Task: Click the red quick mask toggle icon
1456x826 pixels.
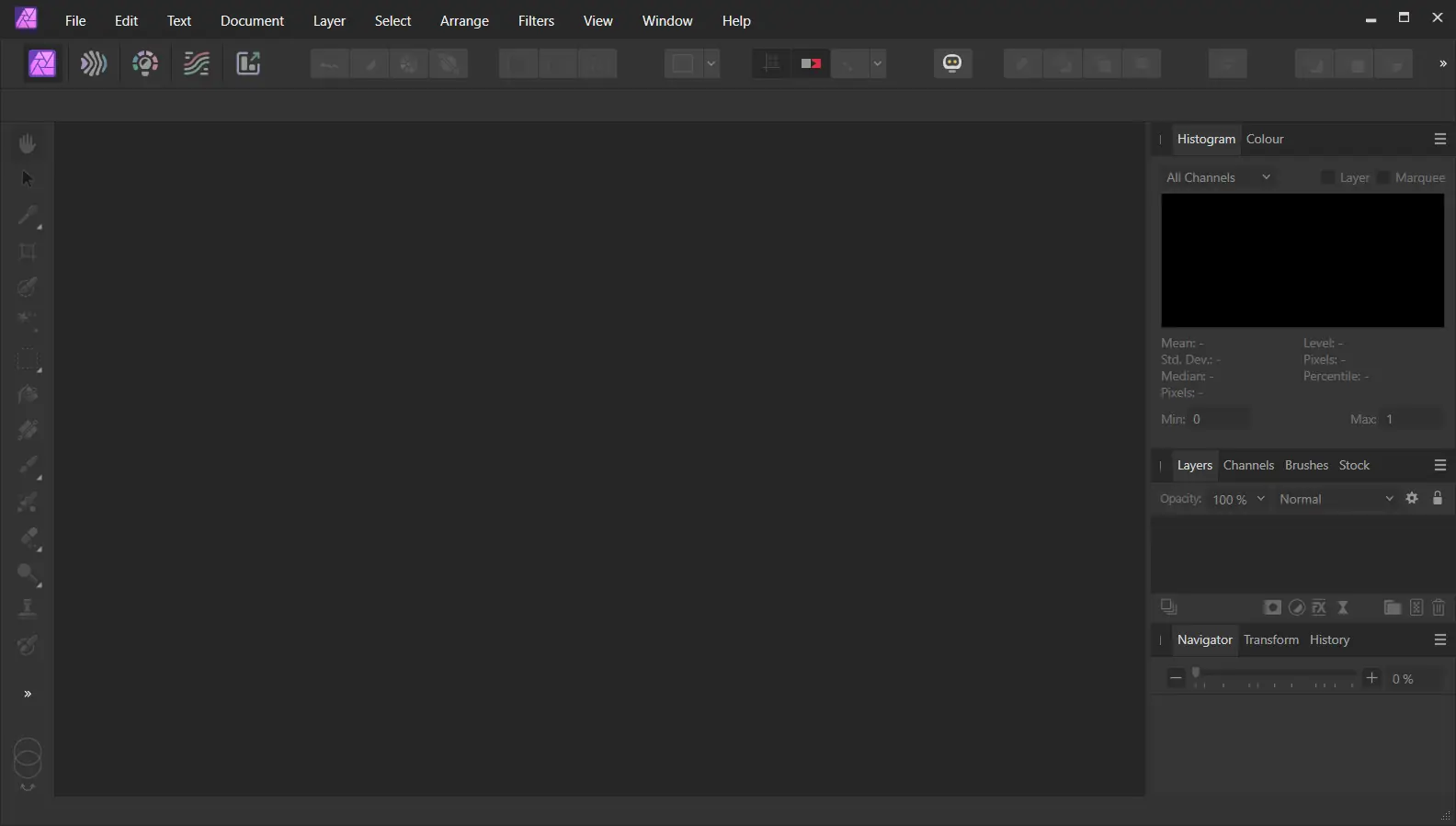Action: coord(811,63)
